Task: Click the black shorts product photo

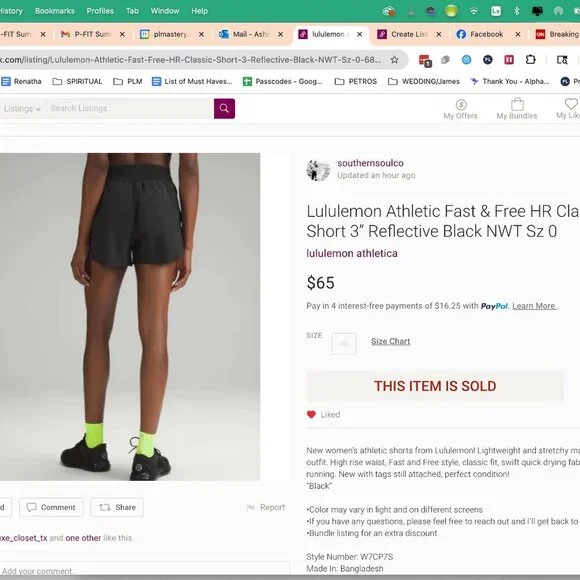Action: coord(129,317)
